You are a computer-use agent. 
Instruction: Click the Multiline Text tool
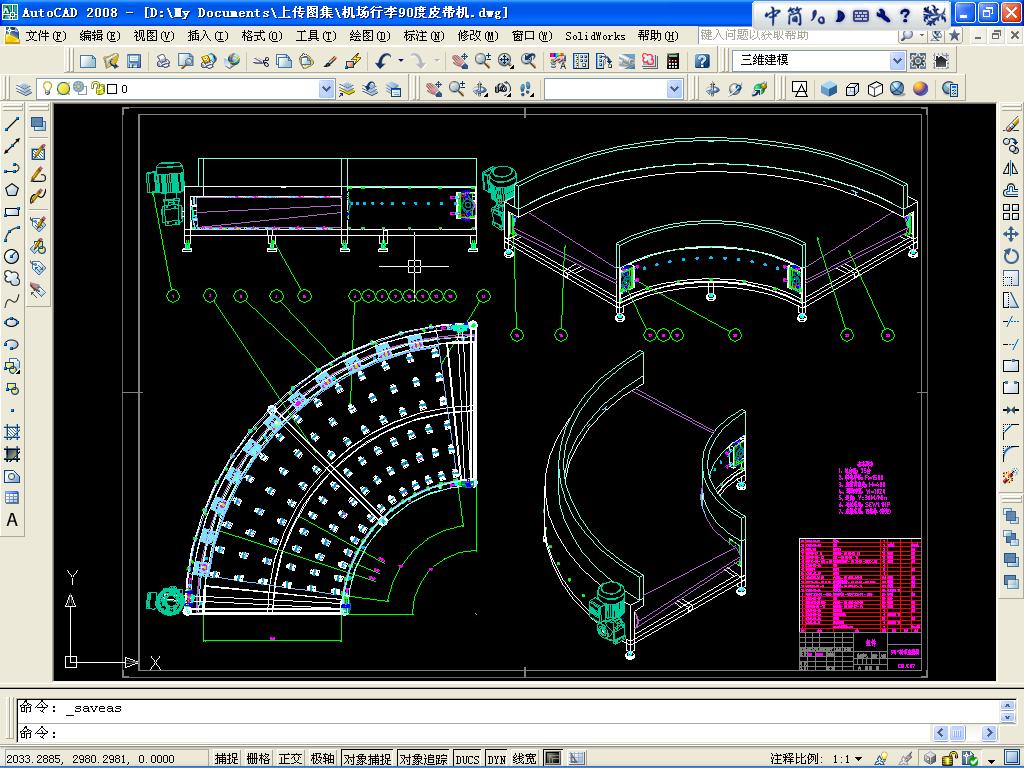(12, 520)
